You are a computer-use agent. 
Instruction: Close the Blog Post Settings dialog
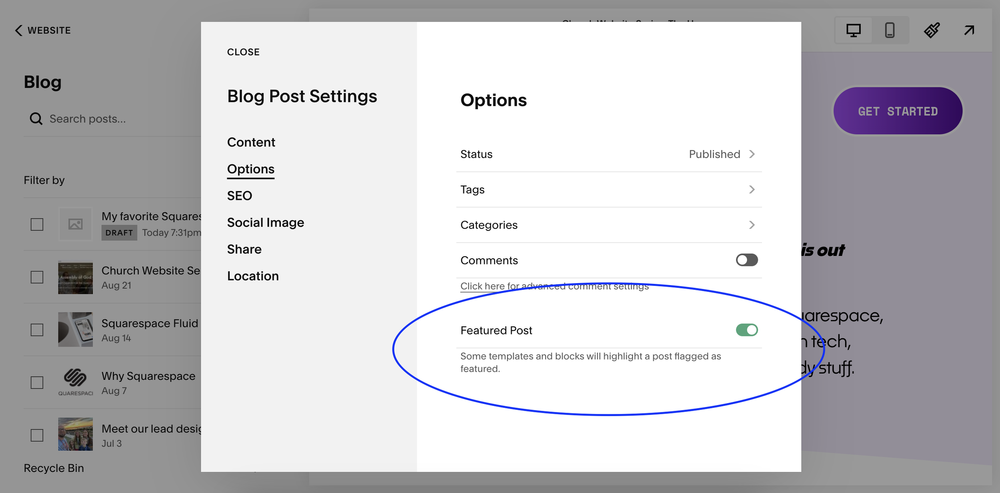tap(243, 52)
